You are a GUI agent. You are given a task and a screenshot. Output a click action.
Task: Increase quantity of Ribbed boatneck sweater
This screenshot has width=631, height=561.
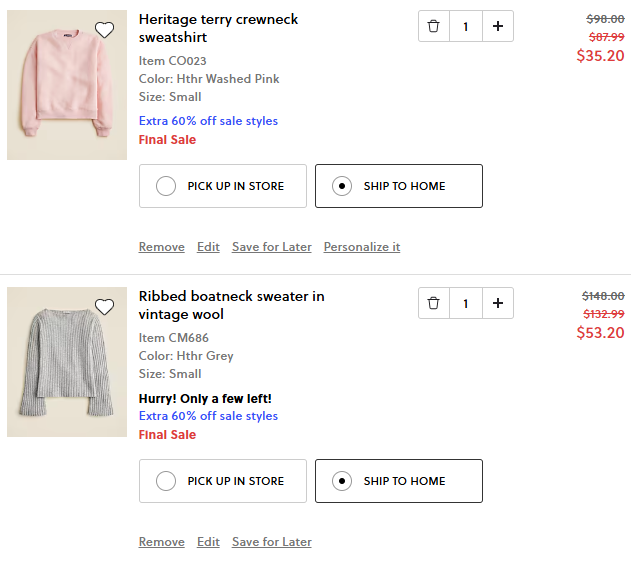(497, 303)
